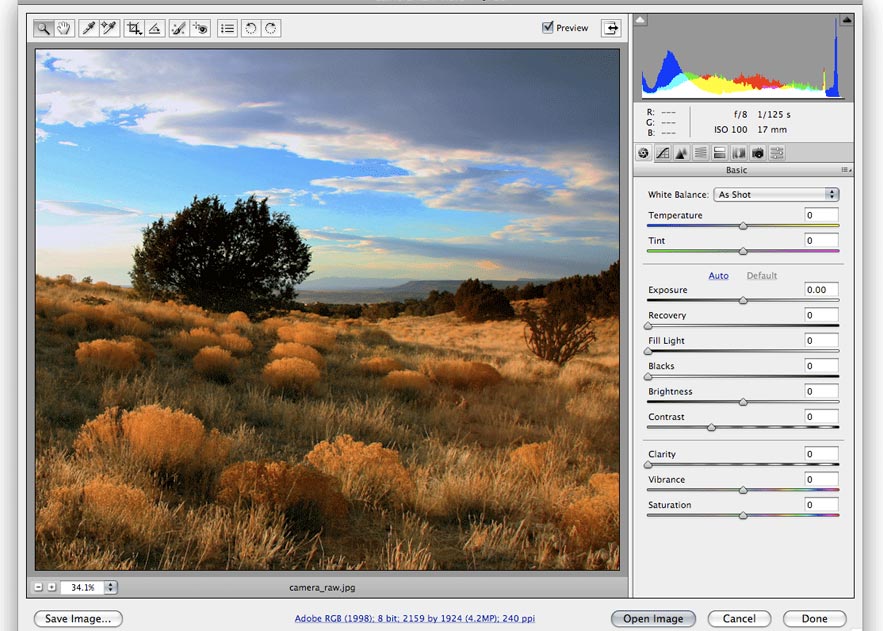Open the Basic panel options menu
Screen dimensions: 883x631
(846, 170)
